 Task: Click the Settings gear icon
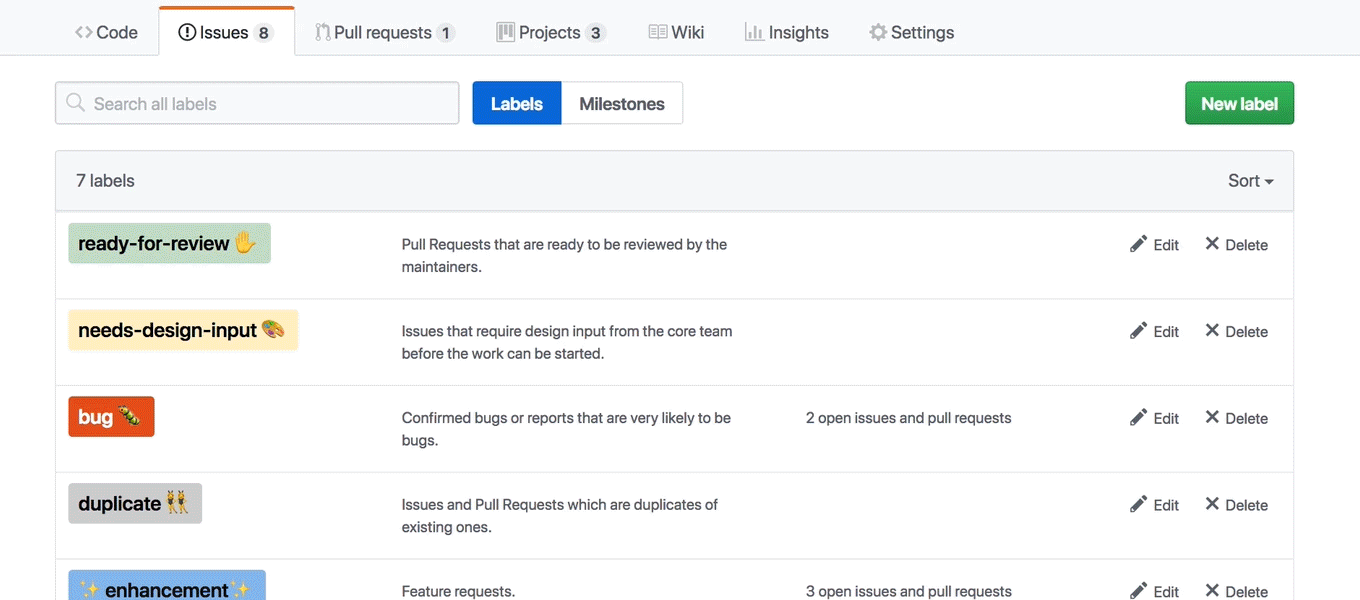[878, 32]
